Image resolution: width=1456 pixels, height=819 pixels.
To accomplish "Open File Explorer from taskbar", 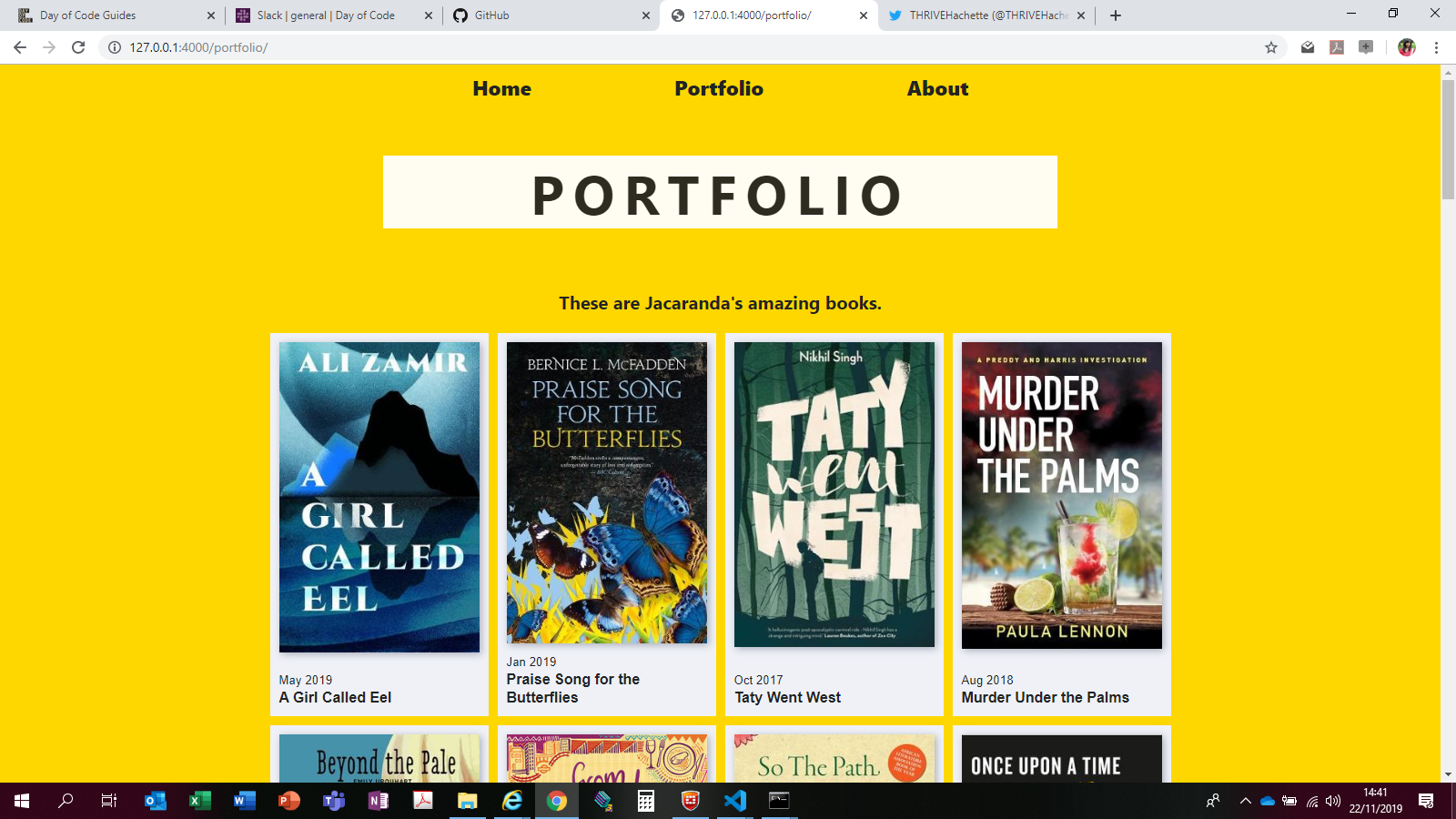I will tap(467, 801).
